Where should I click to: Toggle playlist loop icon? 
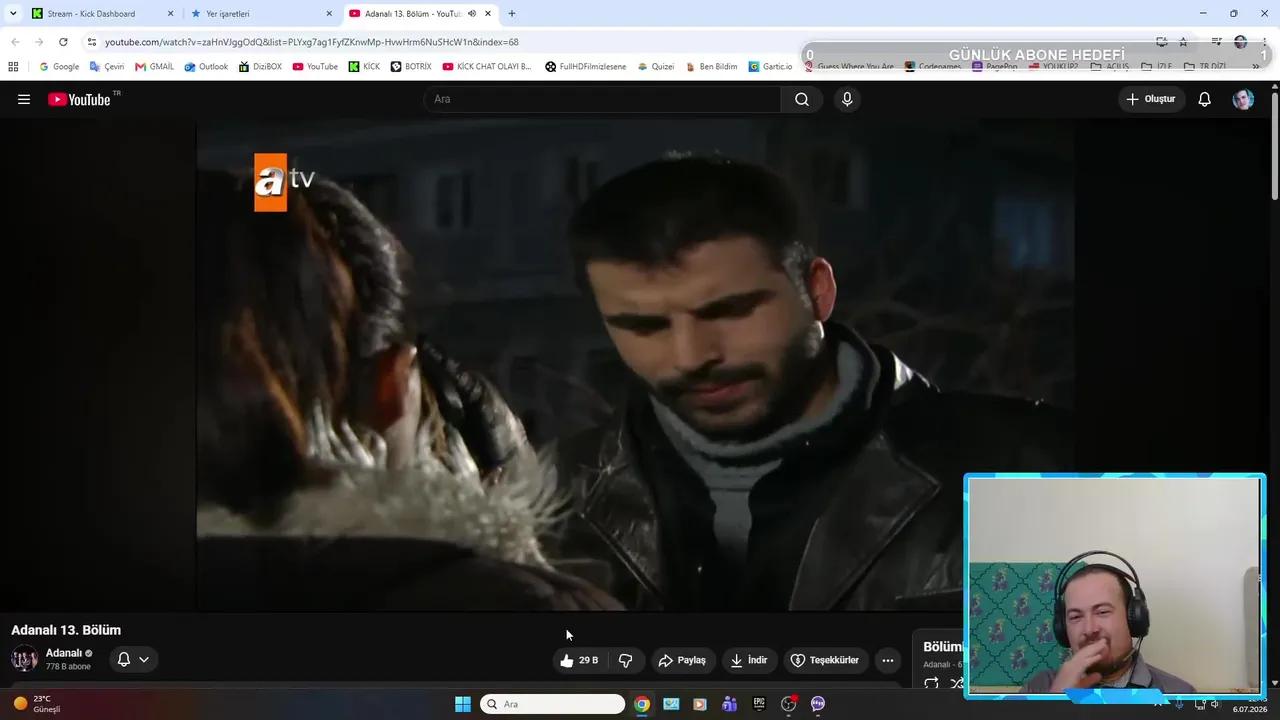pyautogui.click(x=931, y=684)
